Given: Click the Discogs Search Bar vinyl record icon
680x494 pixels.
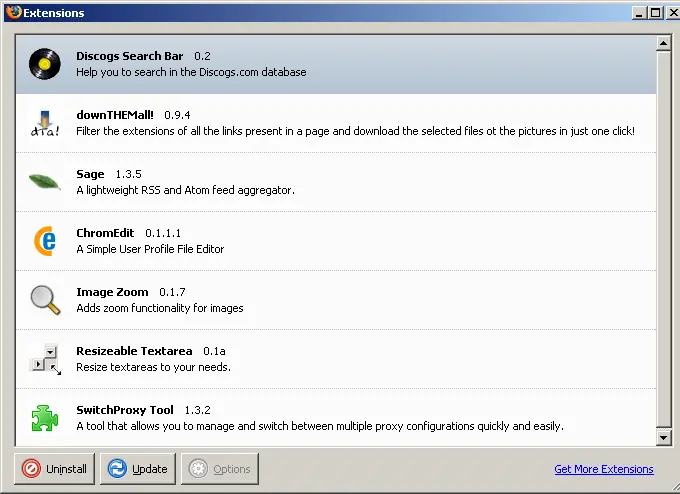Looking at the screenshot, I should point(45,64).
